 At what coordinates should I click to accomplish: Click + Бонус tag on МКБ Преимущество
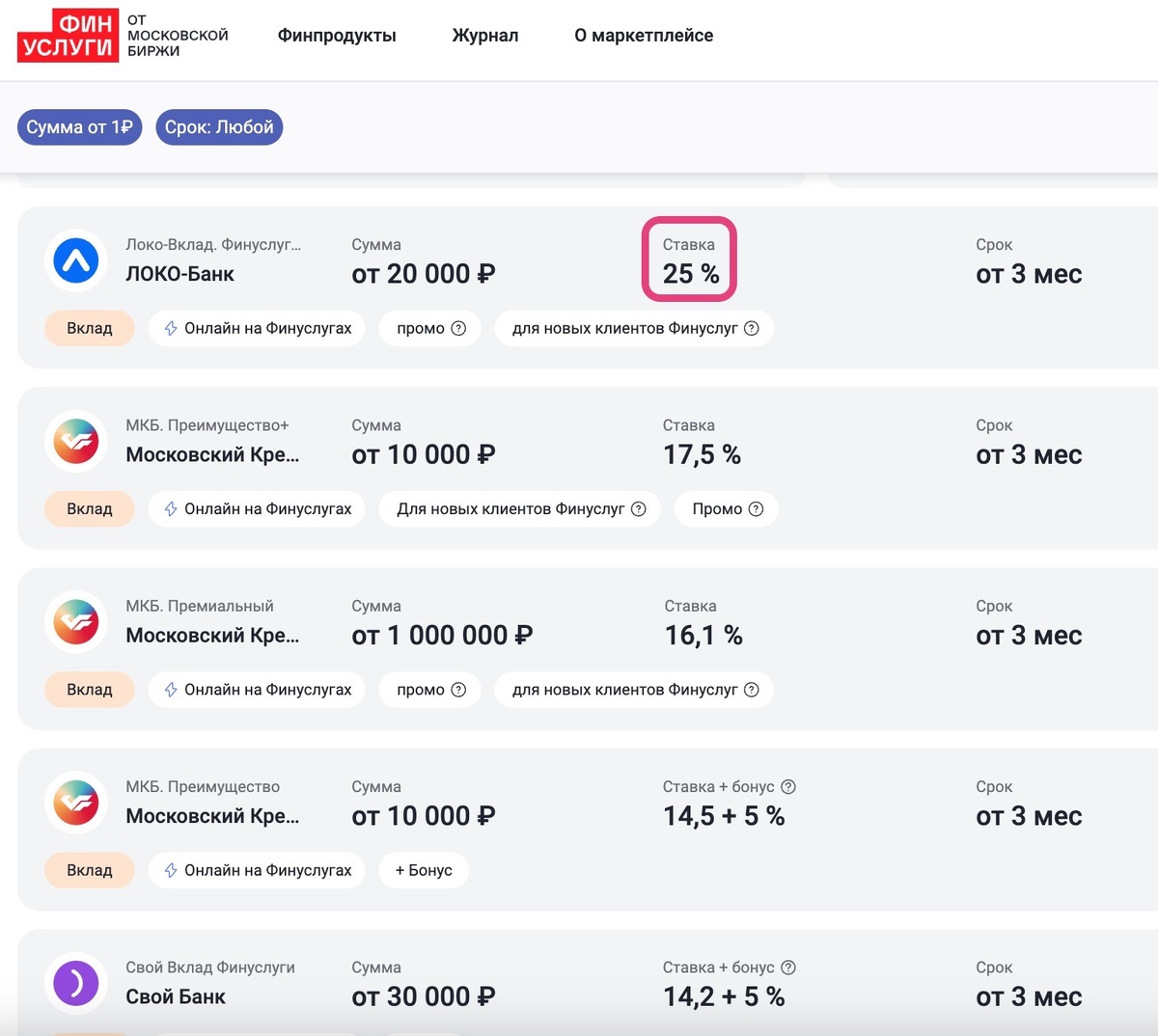pyautogui.click(x=424, y=870)
